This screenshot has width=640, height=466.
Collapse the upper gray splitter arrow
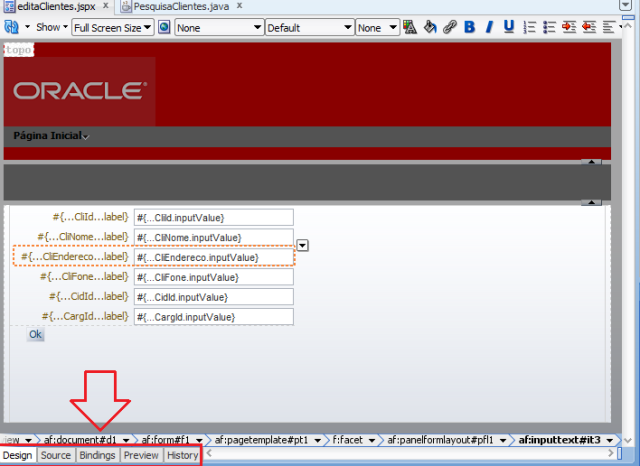pos(591,162)
